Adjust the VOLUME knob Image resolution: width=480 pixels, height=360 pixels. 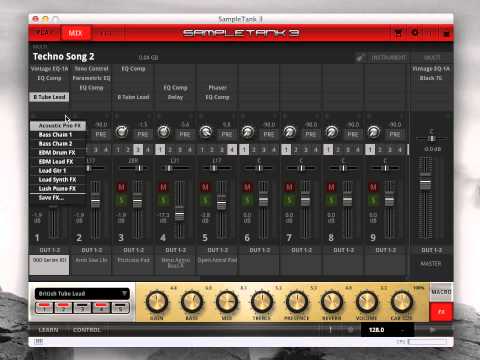[x=367, y=301]
